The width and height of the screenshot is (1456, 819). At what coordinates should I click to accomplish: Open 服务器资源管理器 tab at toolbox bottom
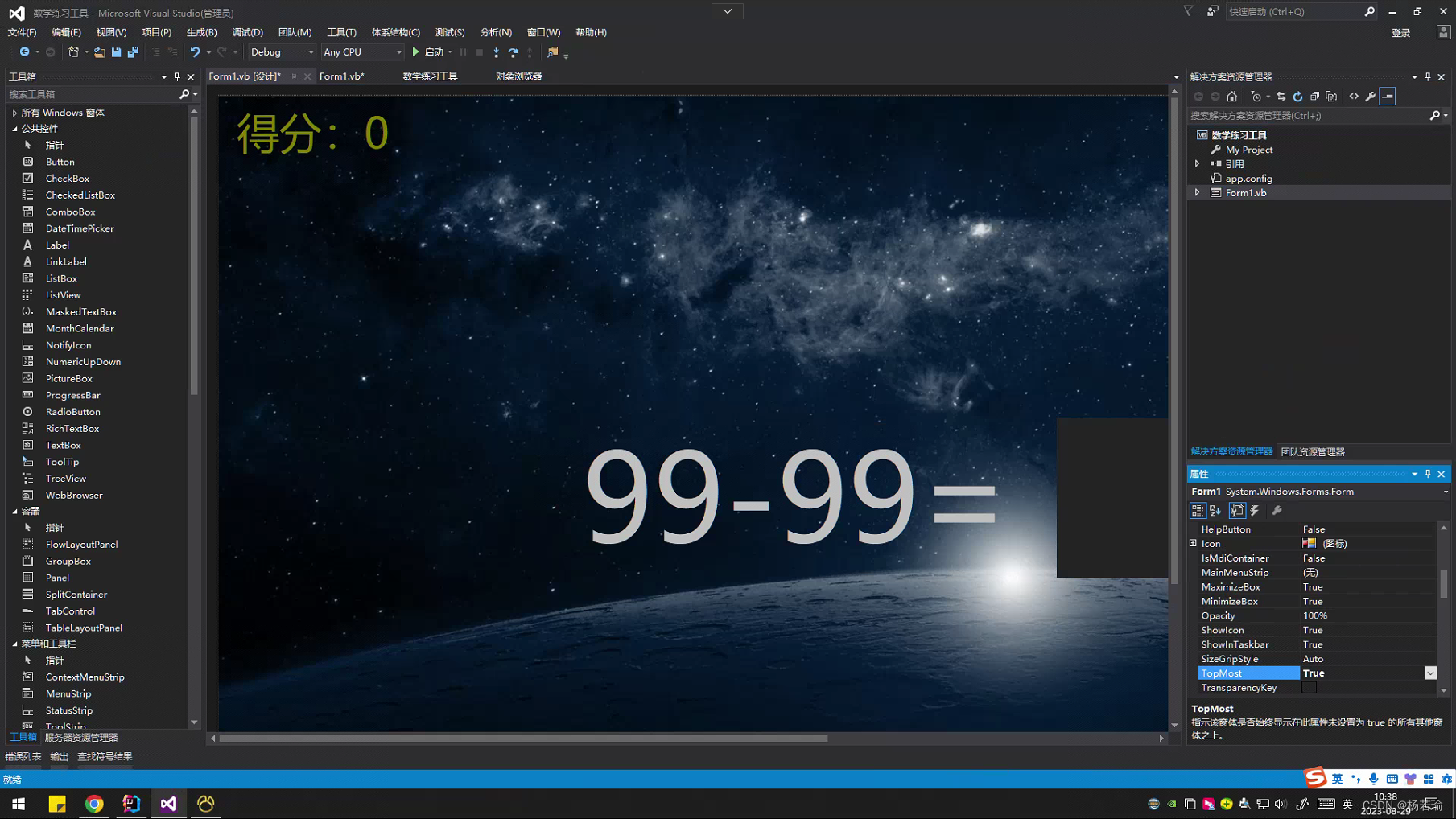tap(81, 738)
